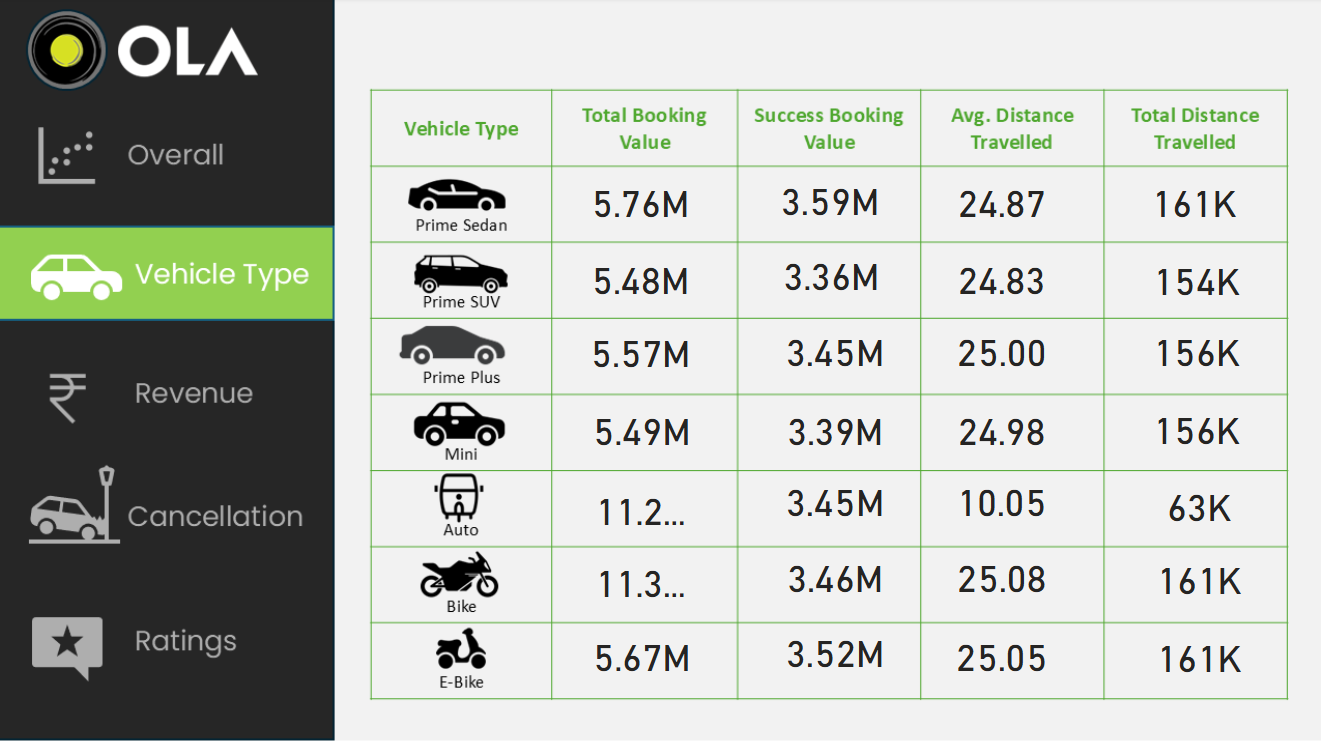Select the 3.52M success booking value
Viewport: 1321px width, 743px height.
835,655
